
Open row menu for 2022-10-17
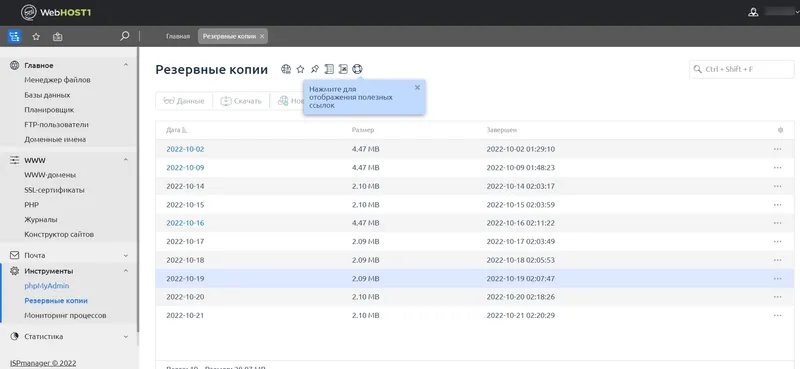tap(777, 241)
